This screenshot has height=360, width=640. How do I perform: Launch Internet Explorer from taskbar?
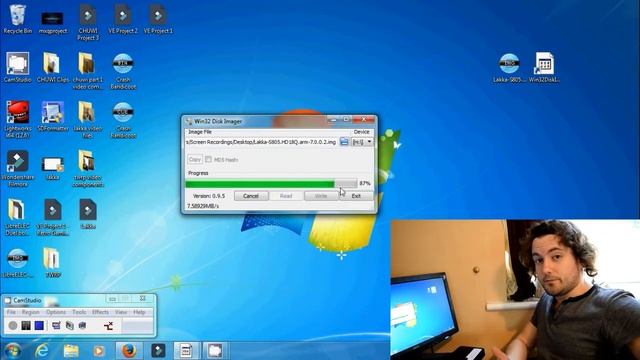(x=42, y=351)
